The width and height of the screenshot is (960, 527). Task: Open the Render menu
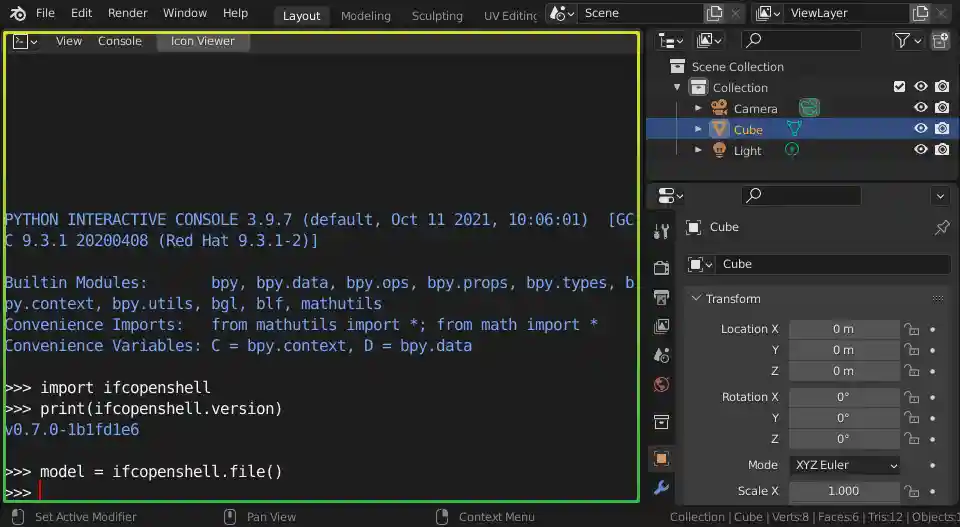[127, 13]
